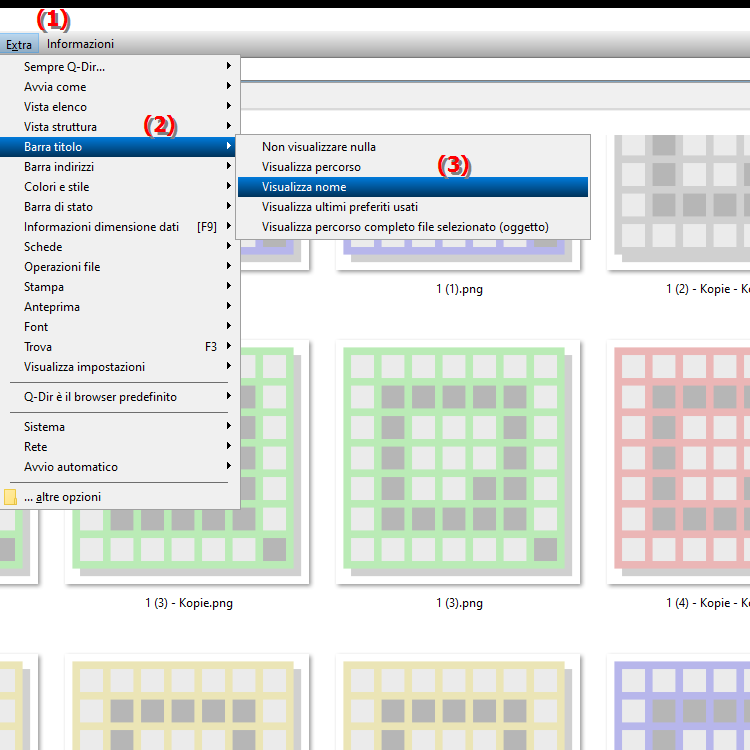Image resolution: width=750 pixels, height=750 pixels.
Task: Choose Visualizza percorso completo file selezionato
Action: pos(413,227)
